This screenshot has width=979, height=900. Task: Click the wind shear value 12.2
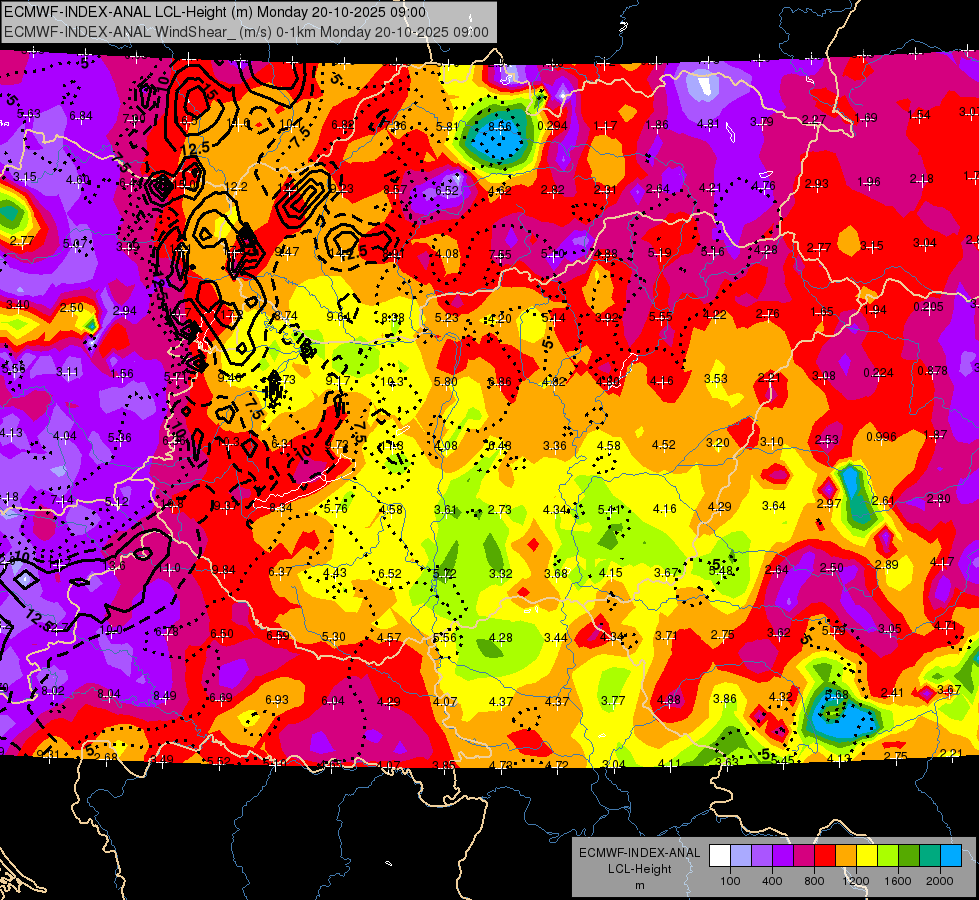point(236,187)
